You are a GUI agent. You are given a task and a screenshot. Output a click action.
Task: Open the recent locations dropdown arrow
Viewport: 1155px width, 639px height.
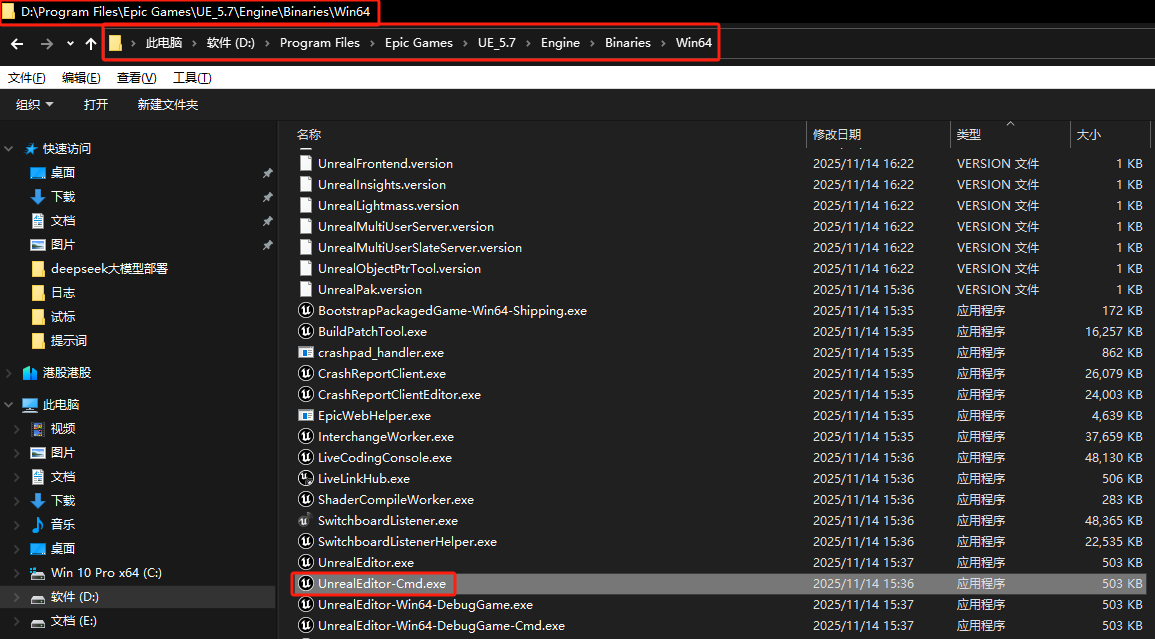[x=70, y=43]
